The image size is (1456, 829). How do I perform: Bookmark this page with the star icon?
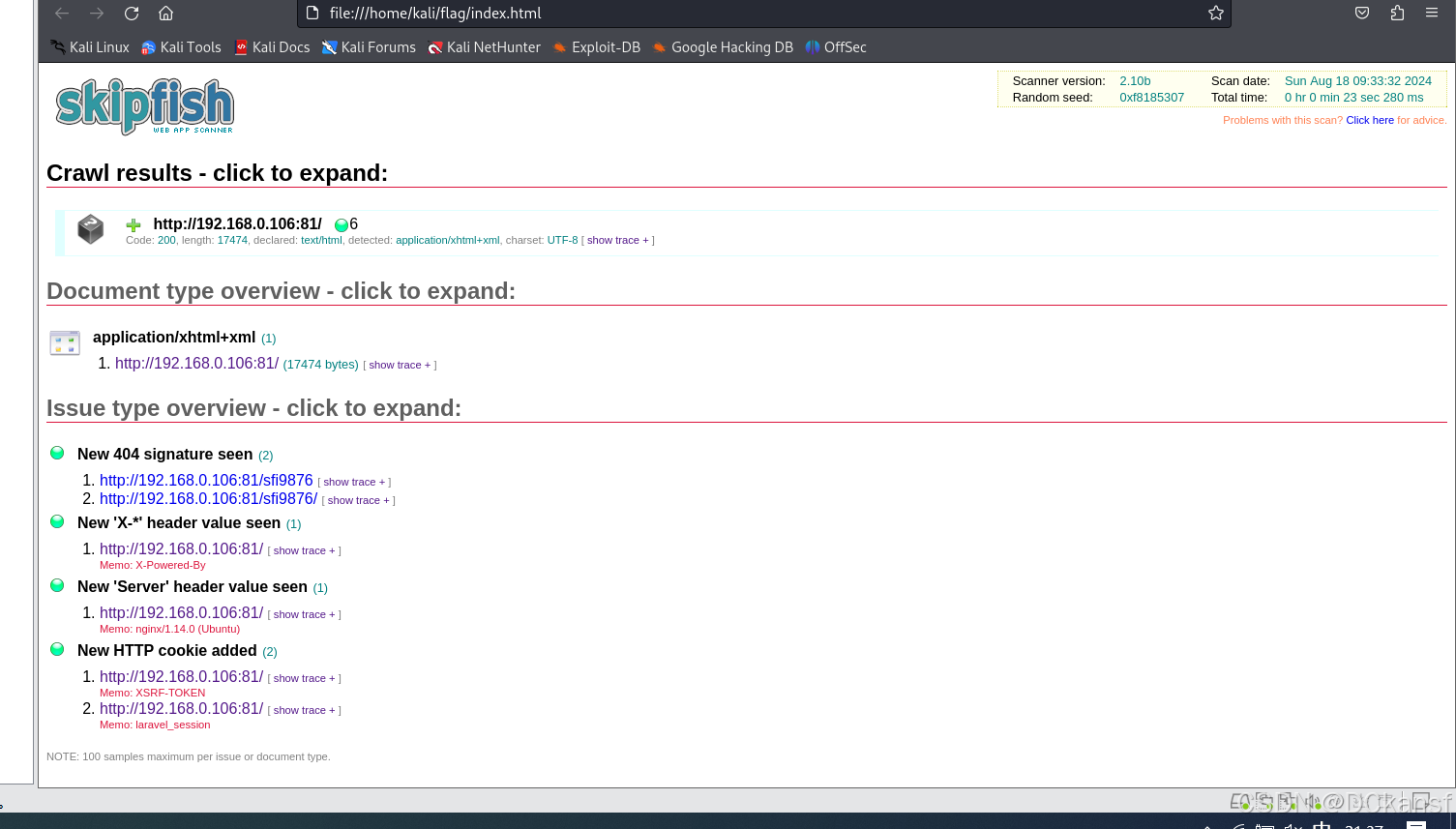[1216, 14]
